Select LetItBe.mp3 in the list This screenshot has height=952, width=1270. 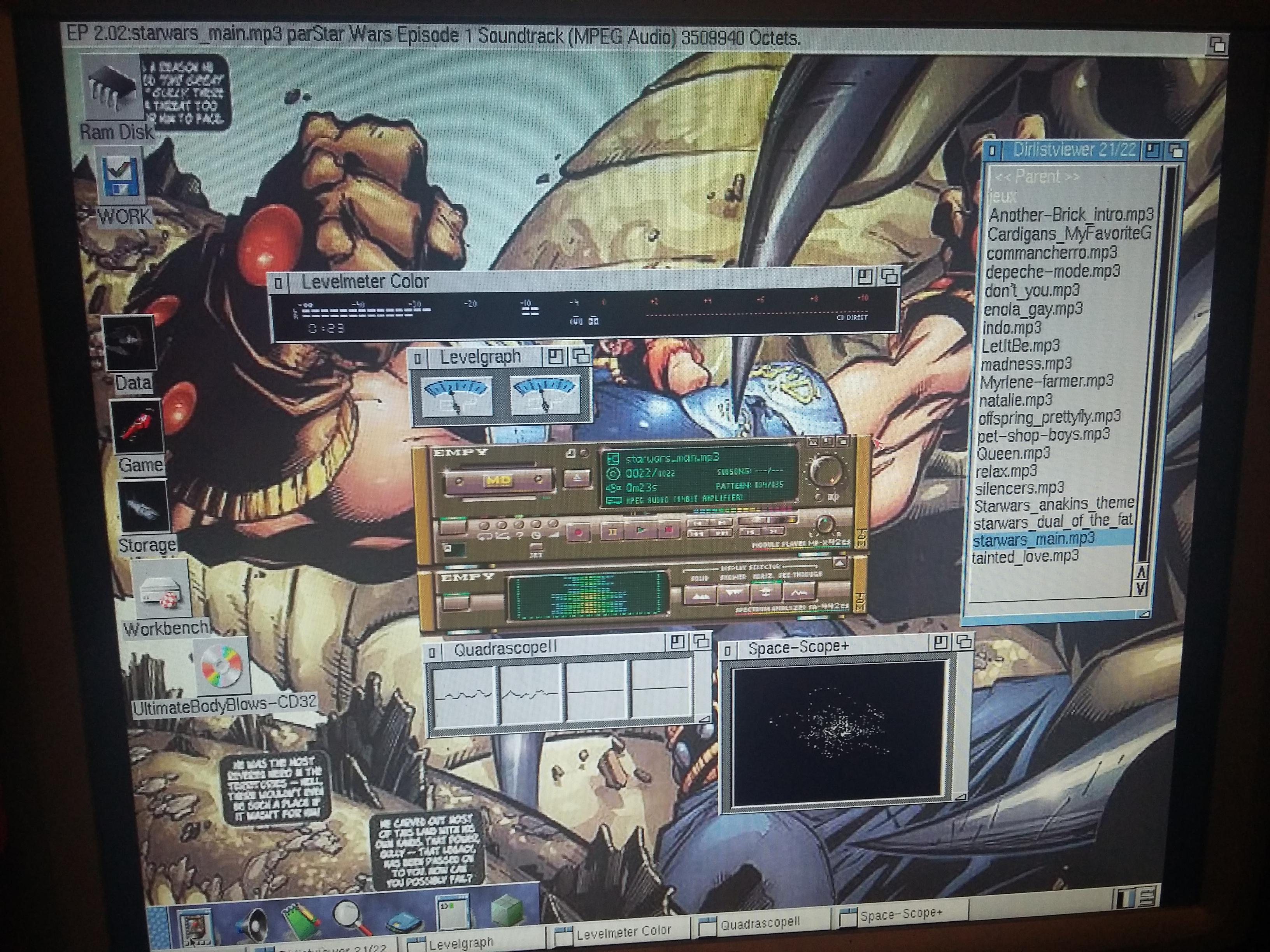pos(1020,346)
